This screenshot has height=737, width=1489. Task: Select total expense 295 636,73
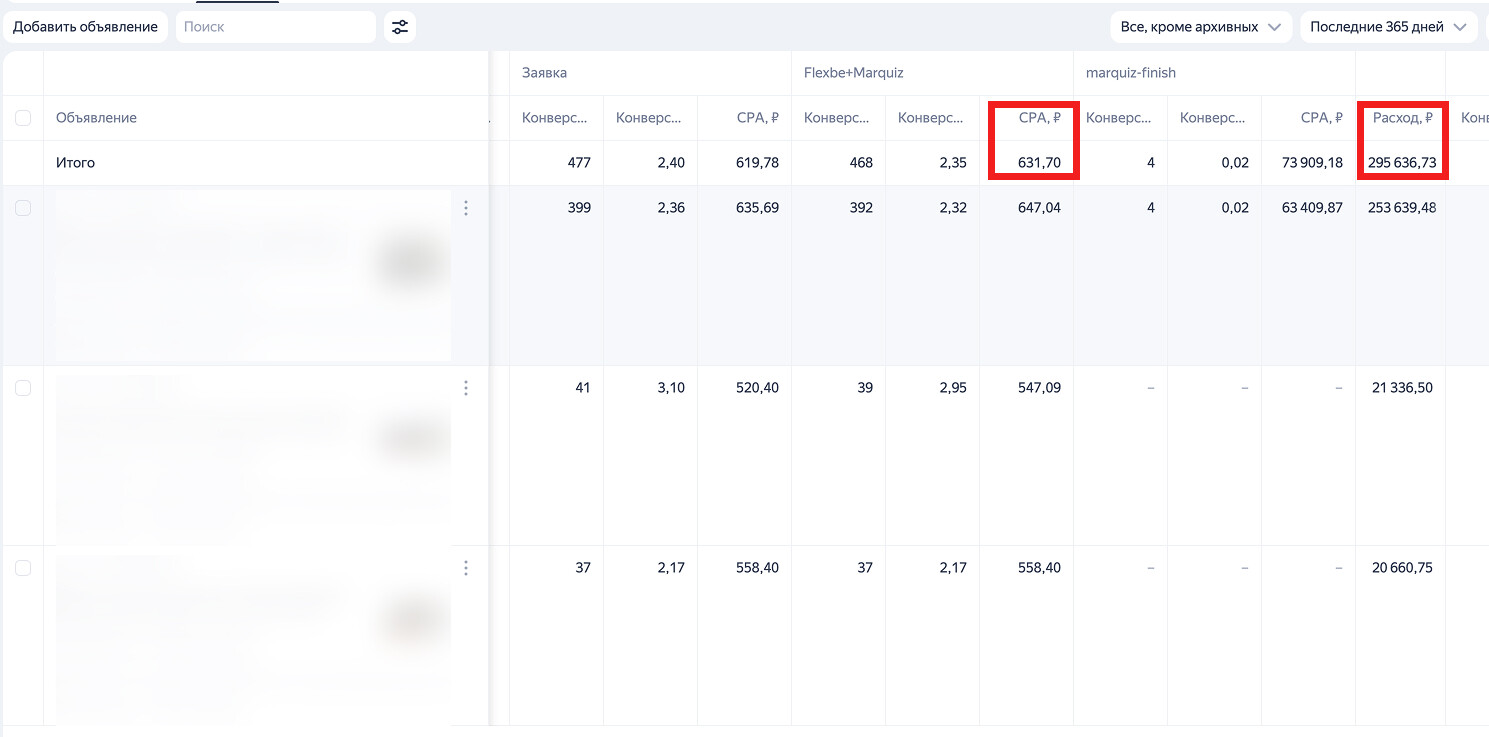pyautogui.click(x=1402, y=163)
